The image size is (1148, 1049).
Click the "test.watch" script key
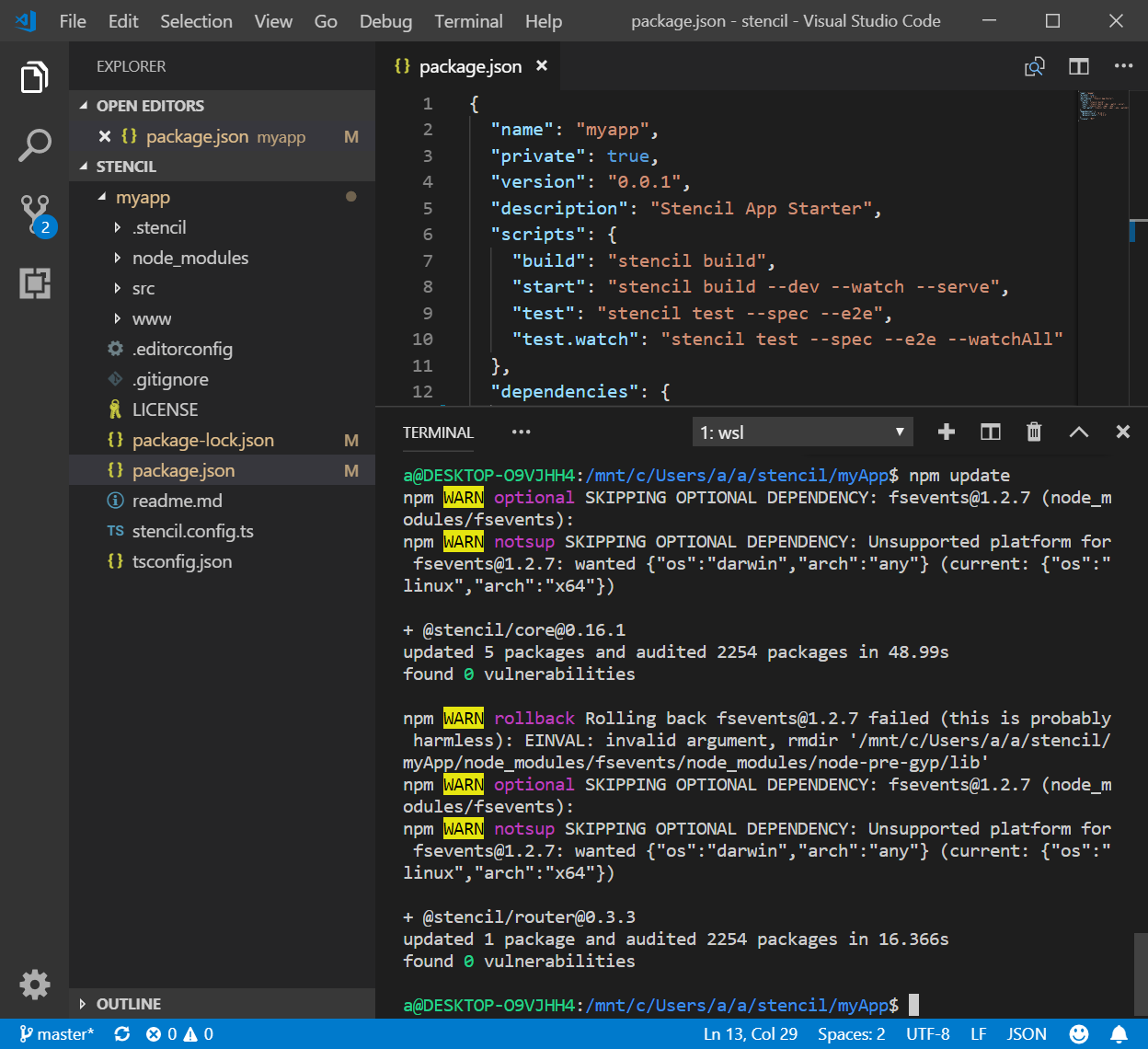tap(575, 339)
